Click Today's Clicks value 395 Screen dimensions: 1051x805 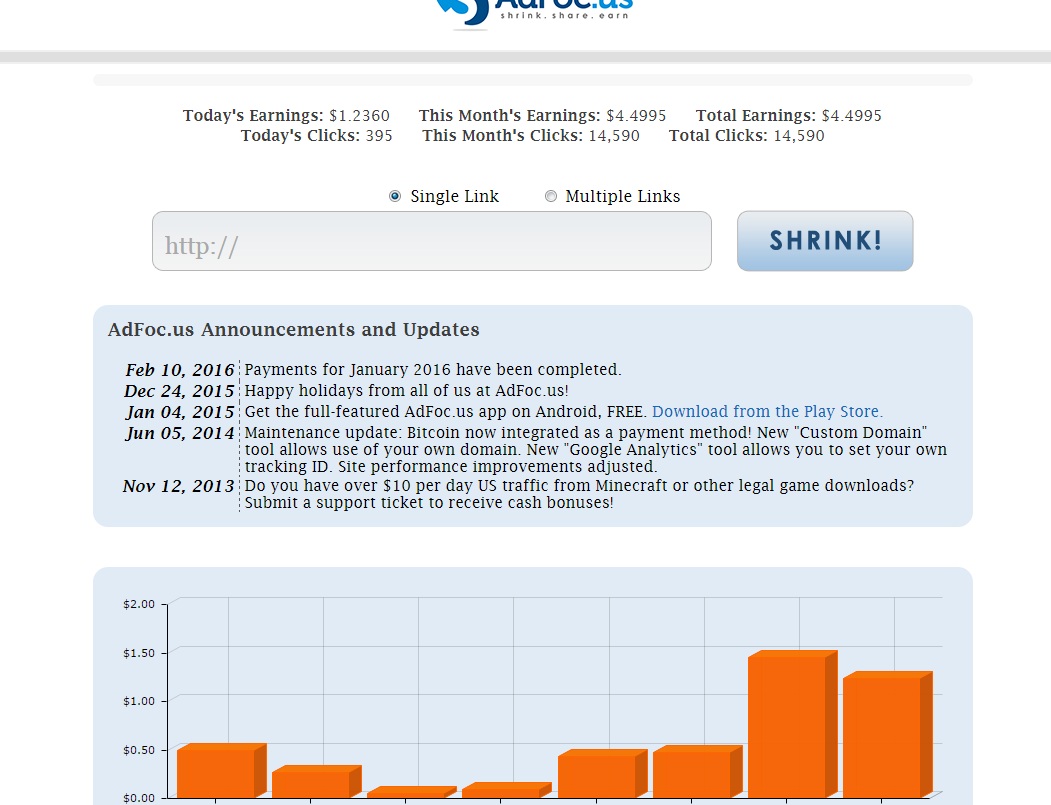click(379, 136)
